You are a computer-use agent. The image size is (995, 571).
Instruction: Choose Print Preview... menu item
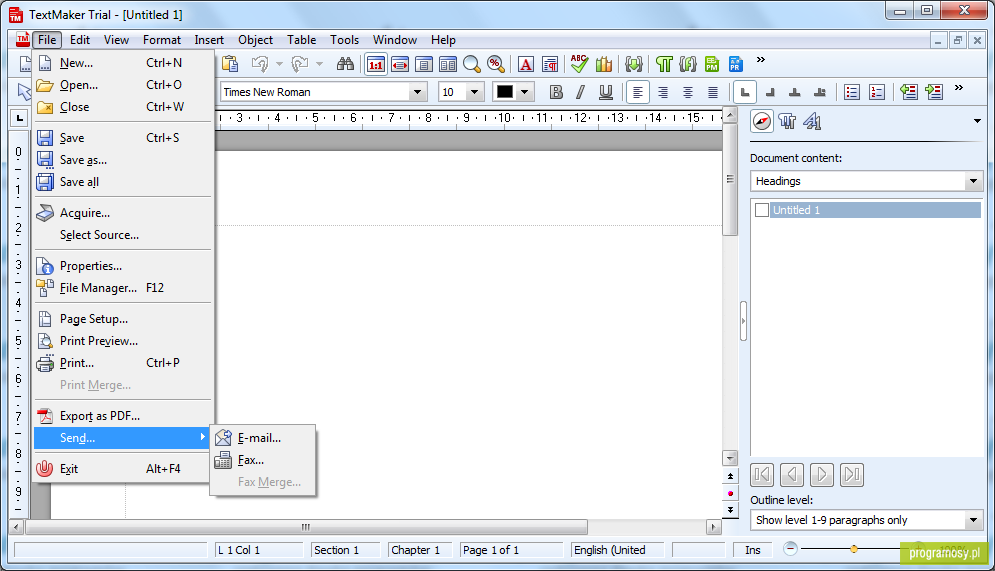pos(122,341)
